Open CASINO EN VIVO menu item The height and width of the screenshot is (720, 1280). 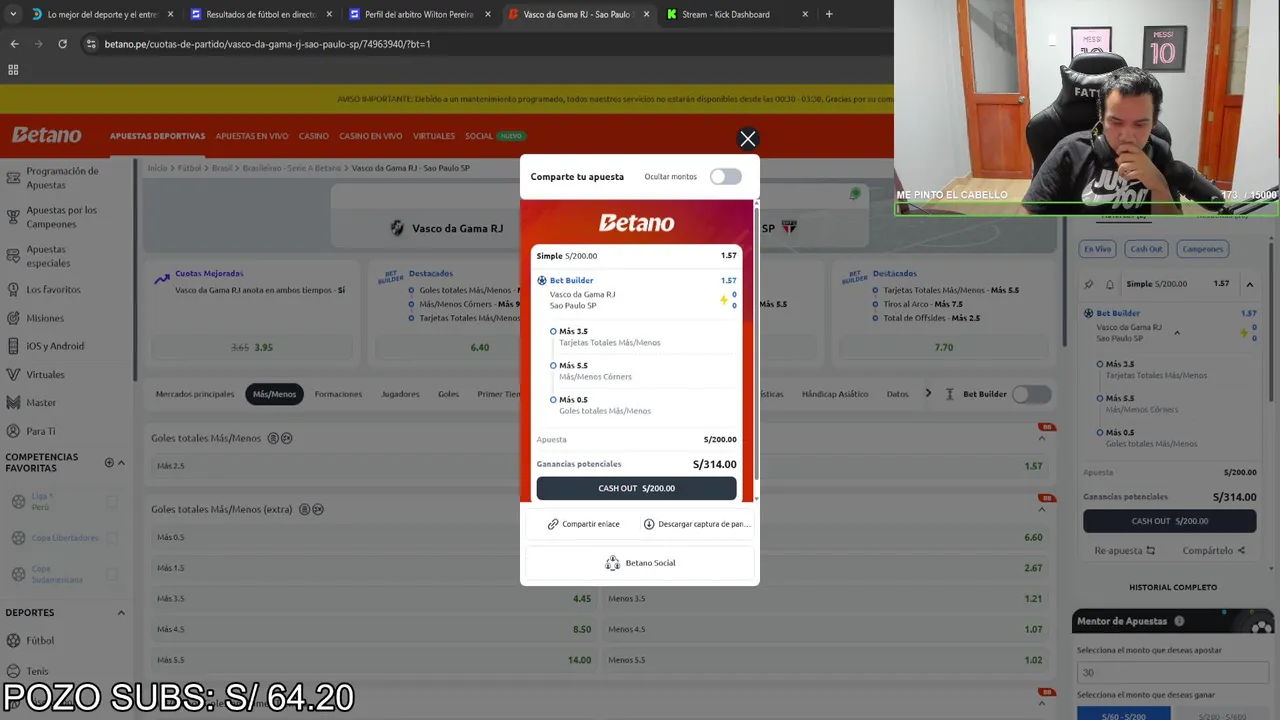(371, 136)
